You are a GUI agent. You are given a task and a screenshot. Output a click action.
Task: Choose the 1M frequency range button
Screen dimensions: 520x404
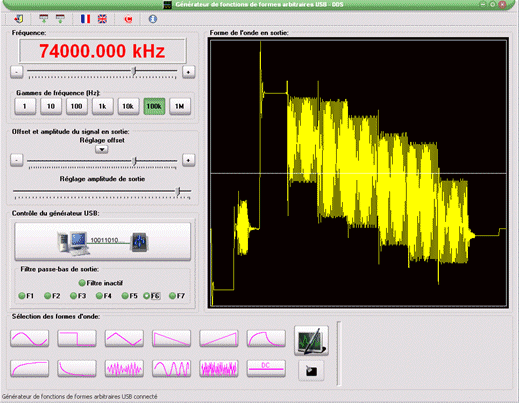[x=180, y=106]
